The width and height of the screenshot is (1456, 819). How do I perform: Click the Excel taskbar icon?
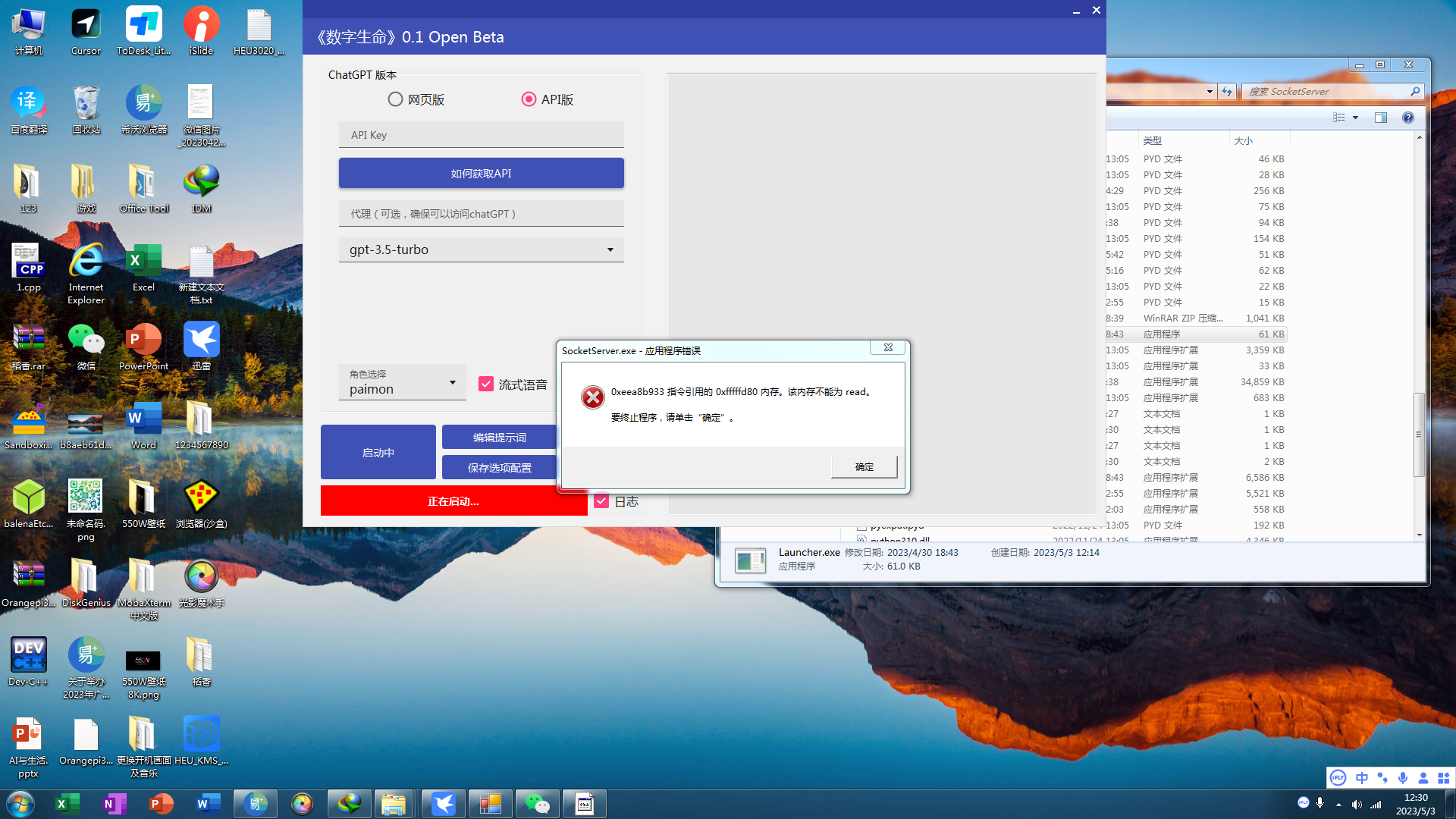[67, 804]
